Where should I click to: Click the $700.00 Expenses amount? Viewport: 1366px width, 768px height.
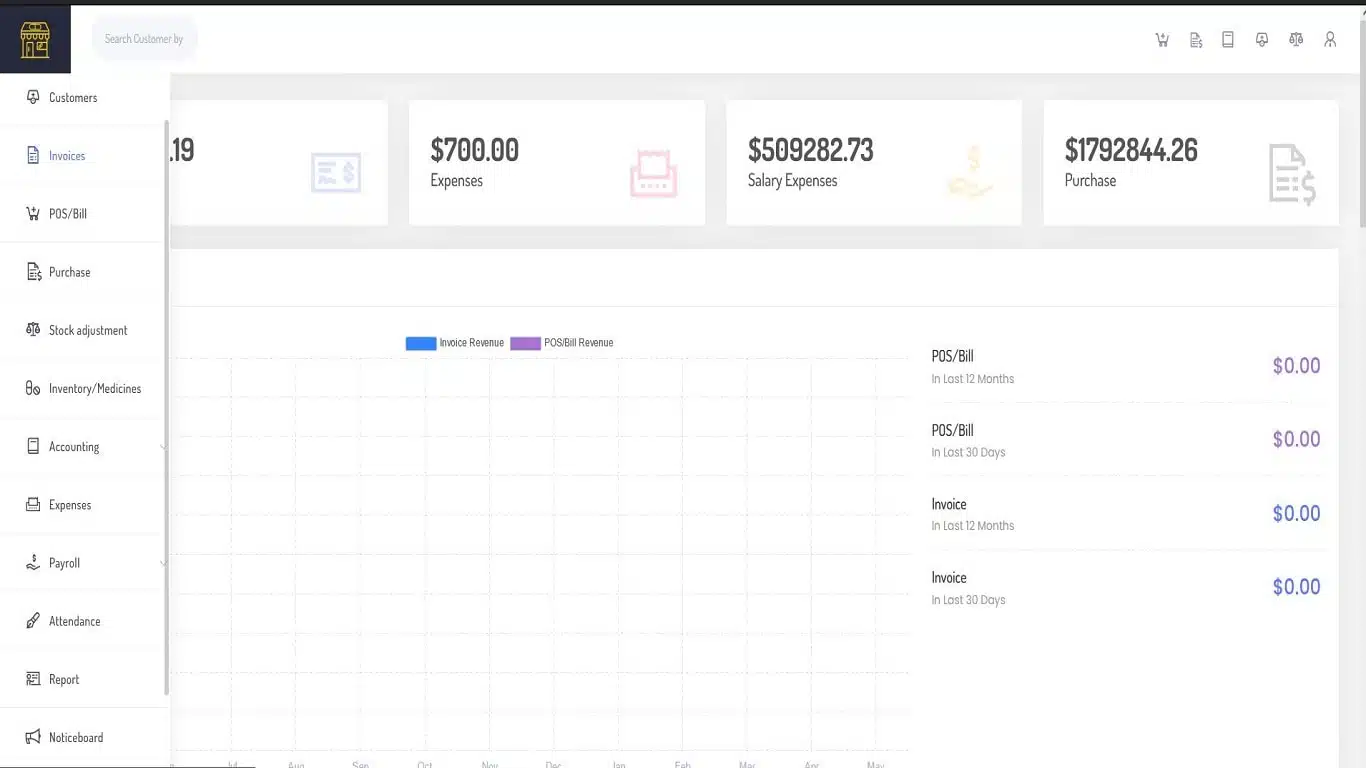click(x=475, y=150)
